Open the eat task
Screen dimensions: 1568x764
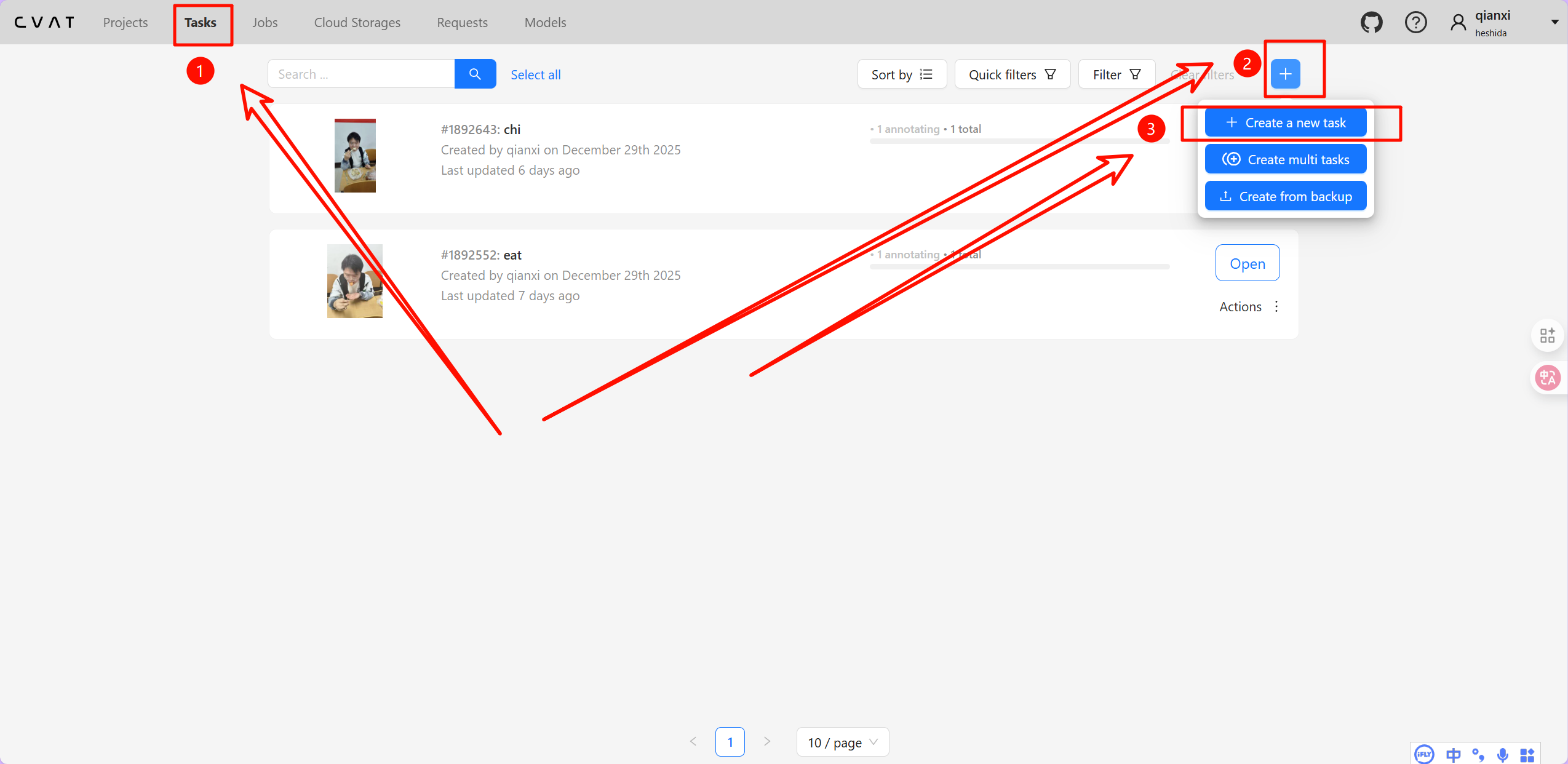pyautogui.click(x=1247, y=263)
